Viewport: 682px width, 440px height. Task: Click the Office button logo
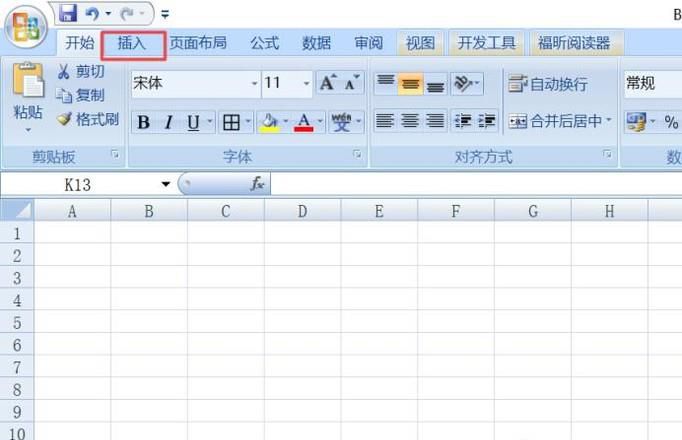point(26,27)
